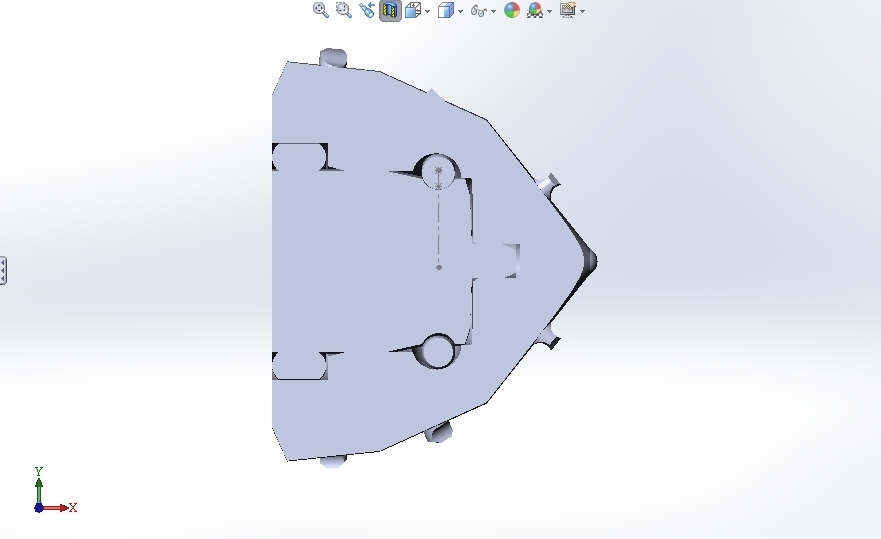Click the Display Style cube icon
Image resolution: width=881 pixels, height=539 pixels.
click(x=446, y=10)
